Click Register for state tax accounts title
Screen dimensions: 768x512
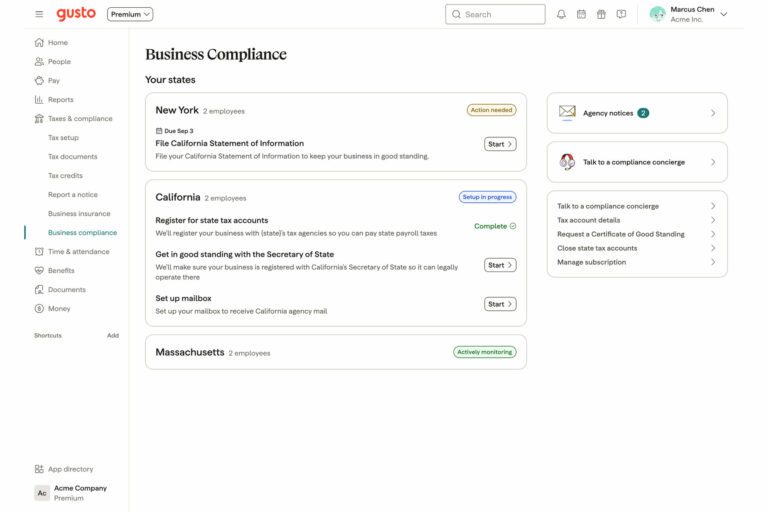[212, 220]
